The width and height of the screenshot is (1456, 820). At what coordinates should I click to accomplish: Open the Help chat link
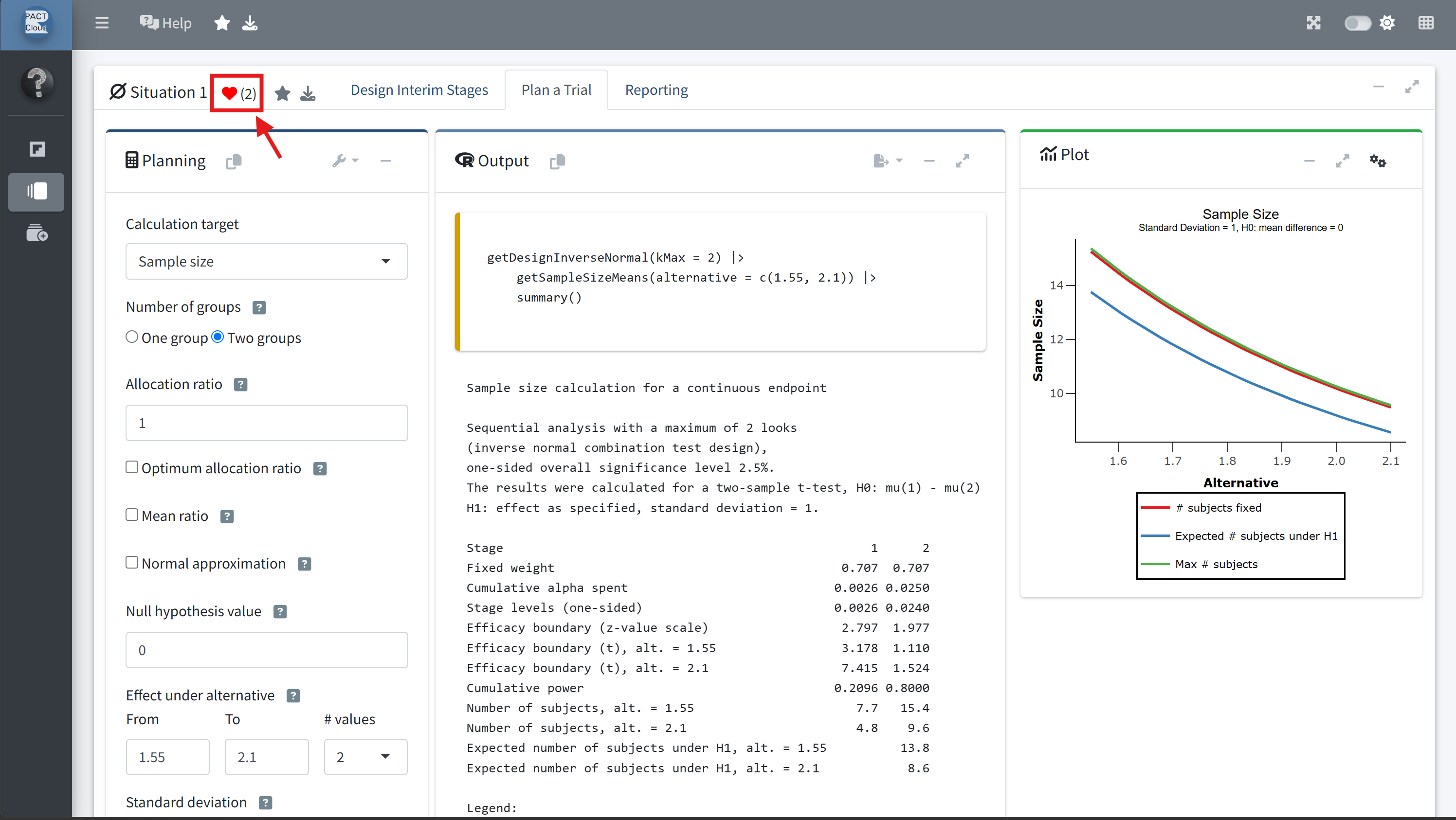pos(165,23)
